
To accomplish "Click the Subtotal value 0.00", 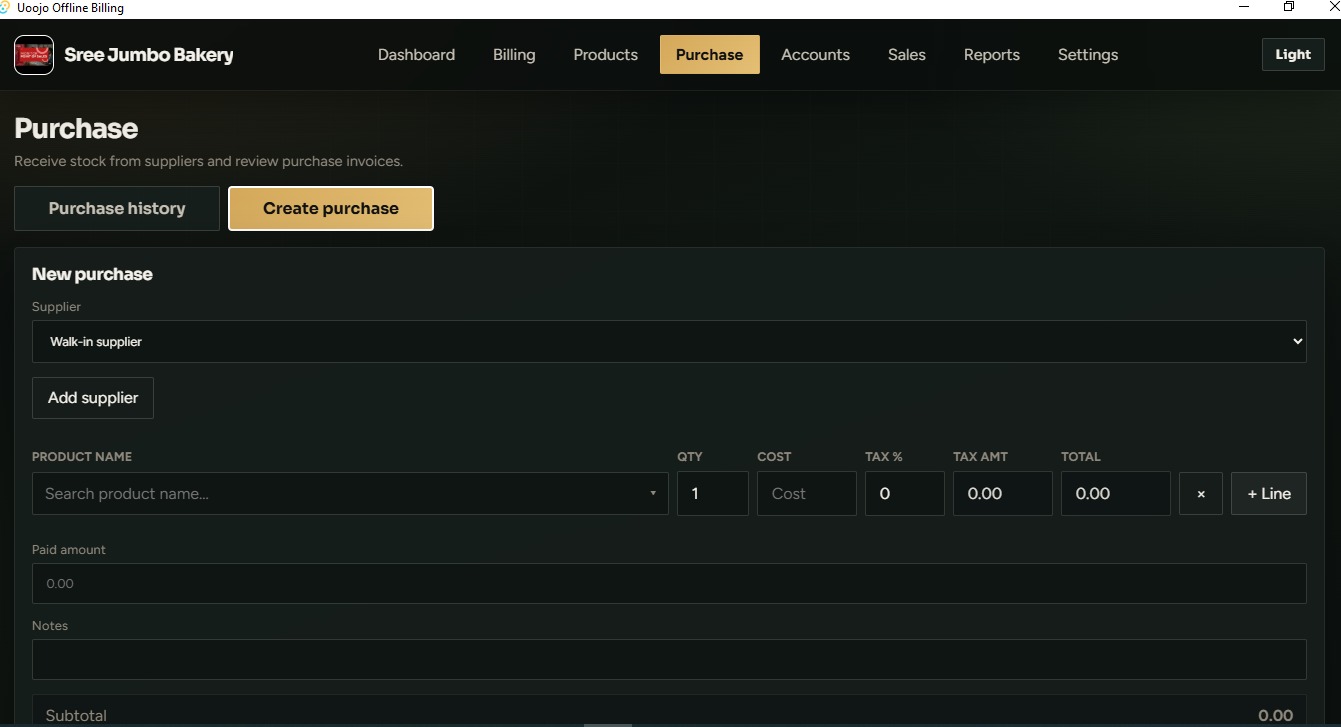I will point(1276,716).
